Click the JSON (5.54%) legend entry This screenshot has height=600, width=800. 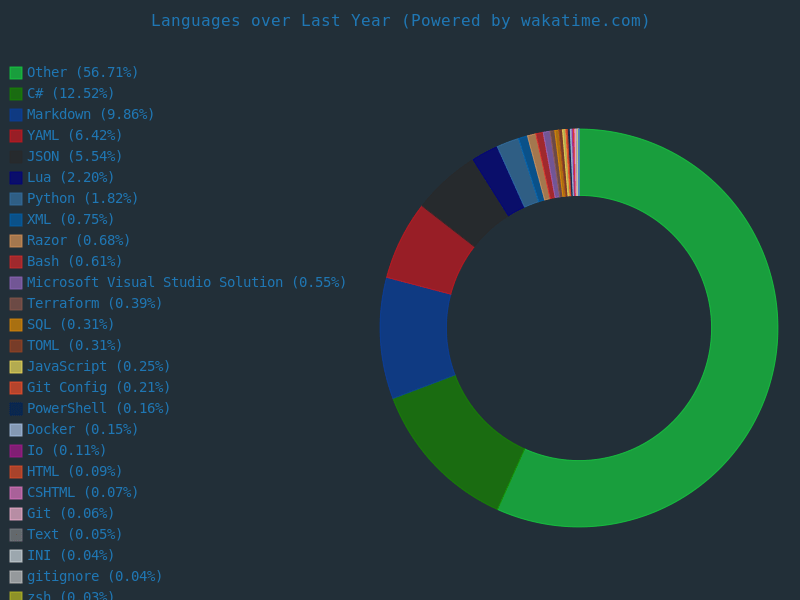(74, 157)
